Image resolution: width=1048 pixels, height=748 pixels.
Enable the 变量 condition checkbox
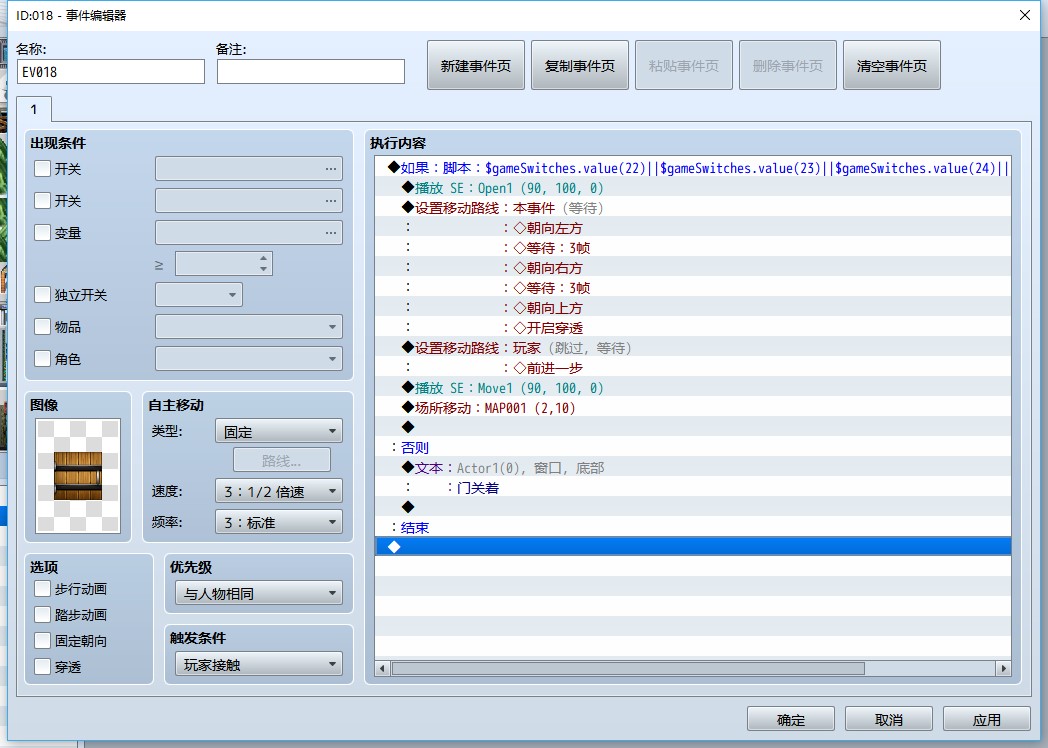pos(42,233)
